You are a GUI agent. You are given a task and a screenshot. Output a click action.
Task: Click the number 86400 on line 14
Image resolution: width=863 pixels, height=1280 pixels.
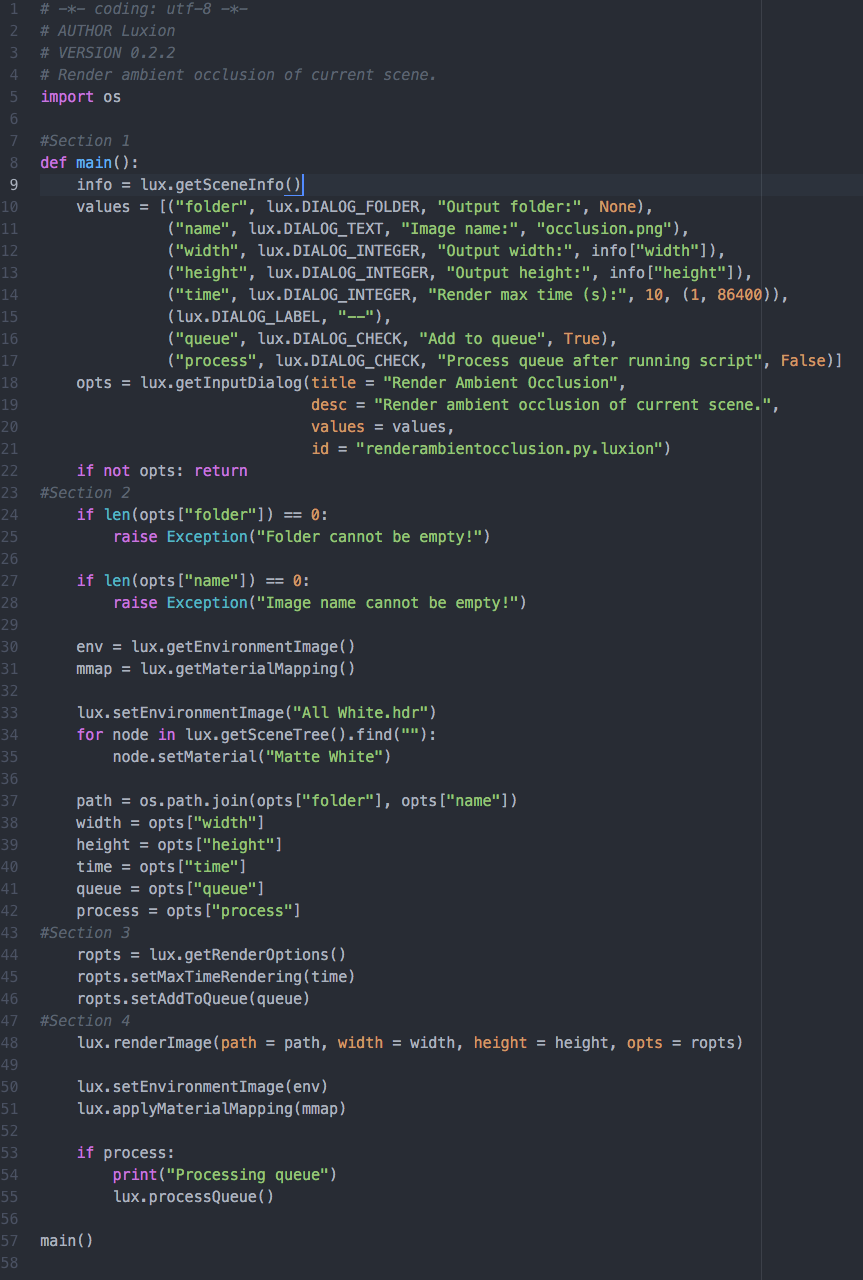tap(739, 294)
